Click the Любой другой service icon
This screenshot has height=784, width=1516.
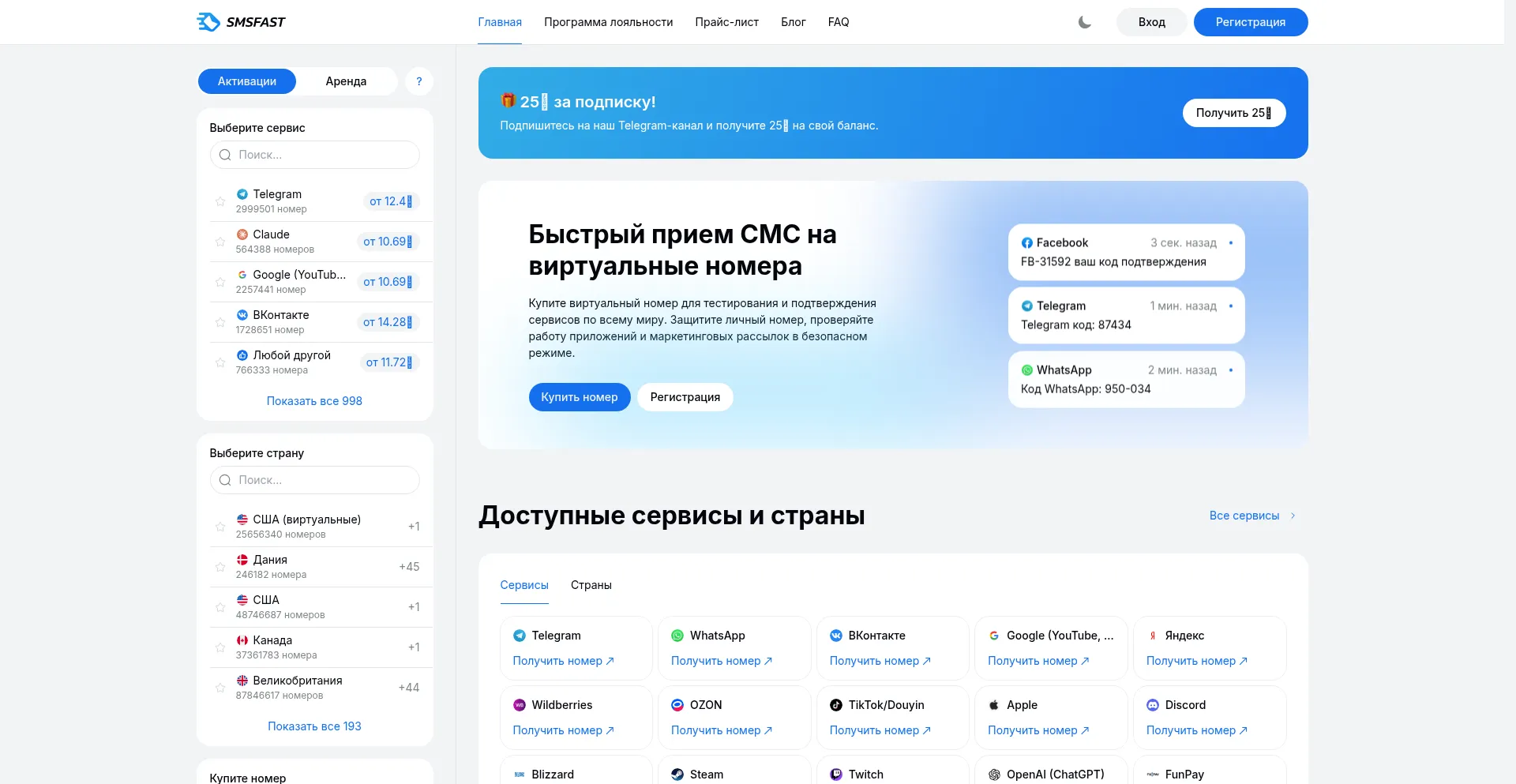(242, 355)
